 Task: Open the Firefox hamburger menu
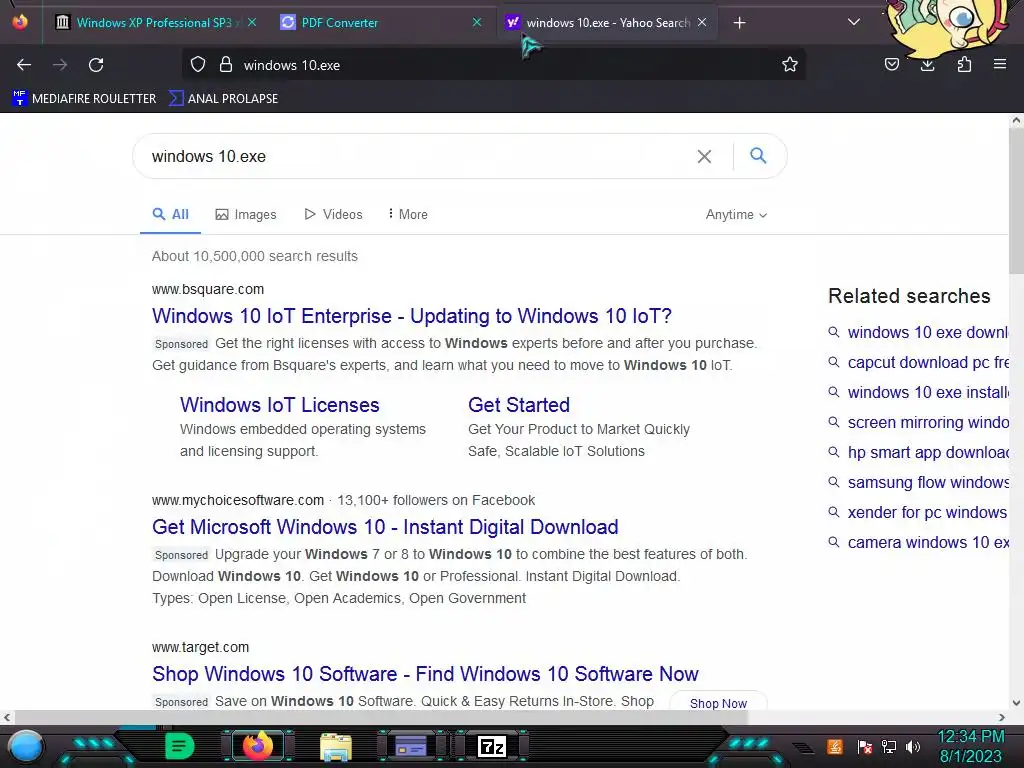pos(999,64)
